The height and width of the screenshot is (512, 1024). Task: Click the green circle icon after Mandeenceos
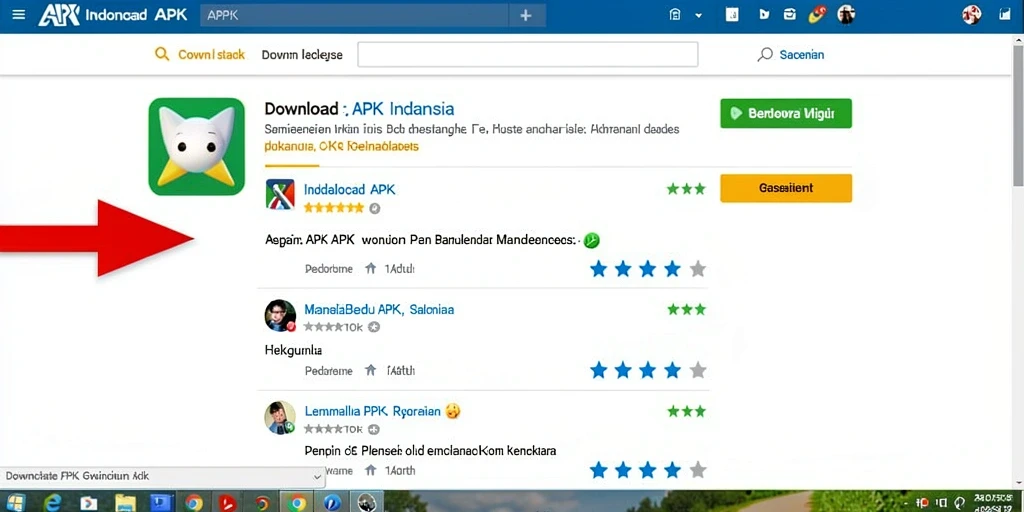591,240
